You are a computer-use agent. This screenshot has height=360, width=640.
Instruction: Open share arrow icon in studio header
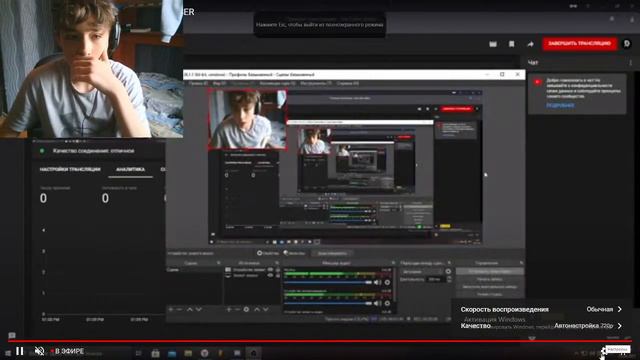point(530,44)
